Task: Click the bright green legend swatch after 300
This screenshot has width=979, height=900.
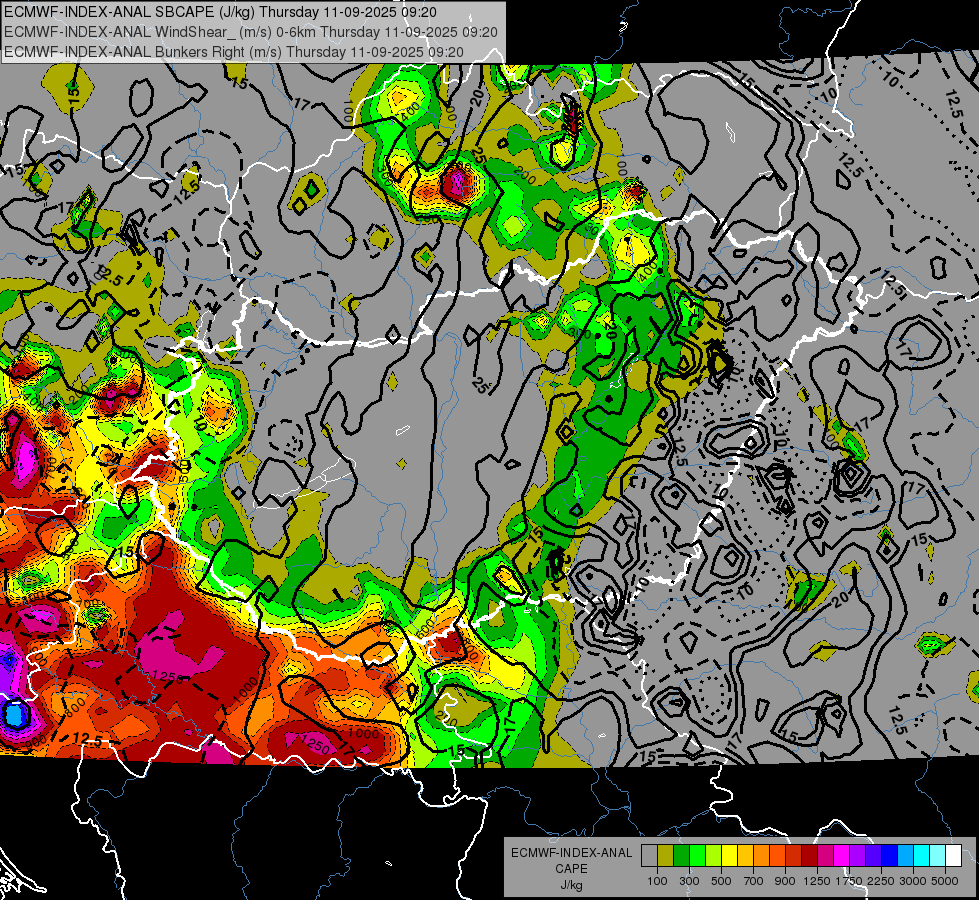Action: pos(697,856)
